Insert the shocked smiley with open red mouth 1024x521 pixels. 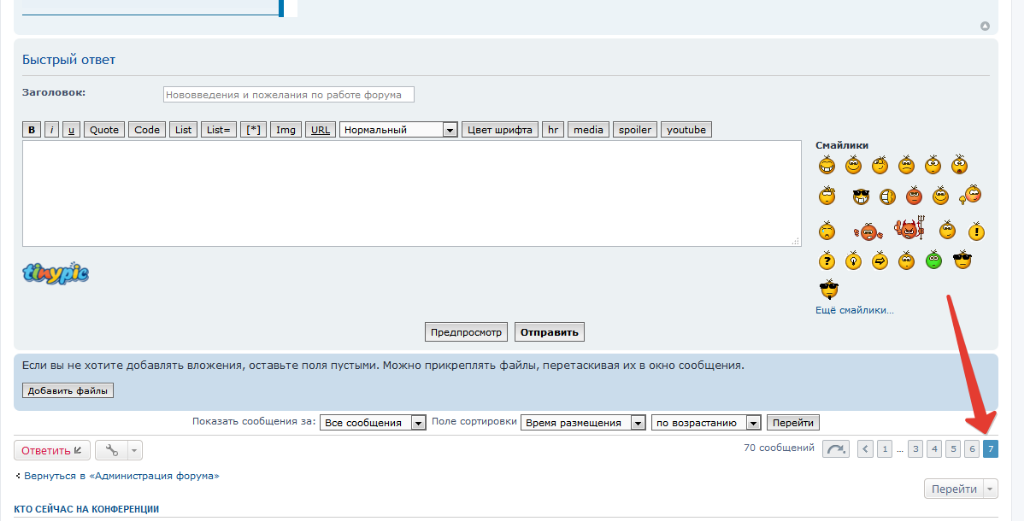tap(959, 165)
